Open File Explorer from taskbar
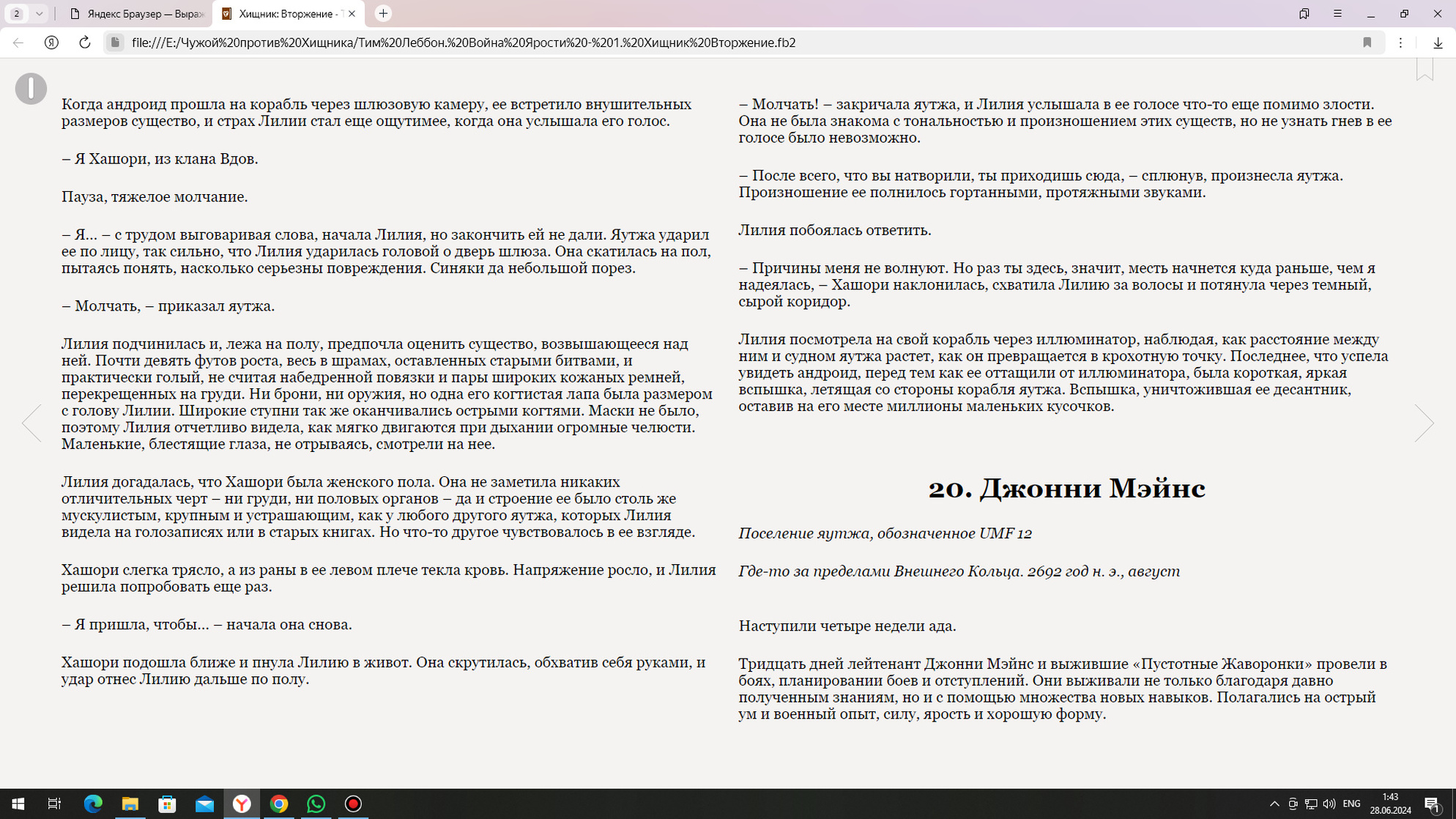Image resolution: width=1456 pixels, height=819 pixels. [130, 804]
